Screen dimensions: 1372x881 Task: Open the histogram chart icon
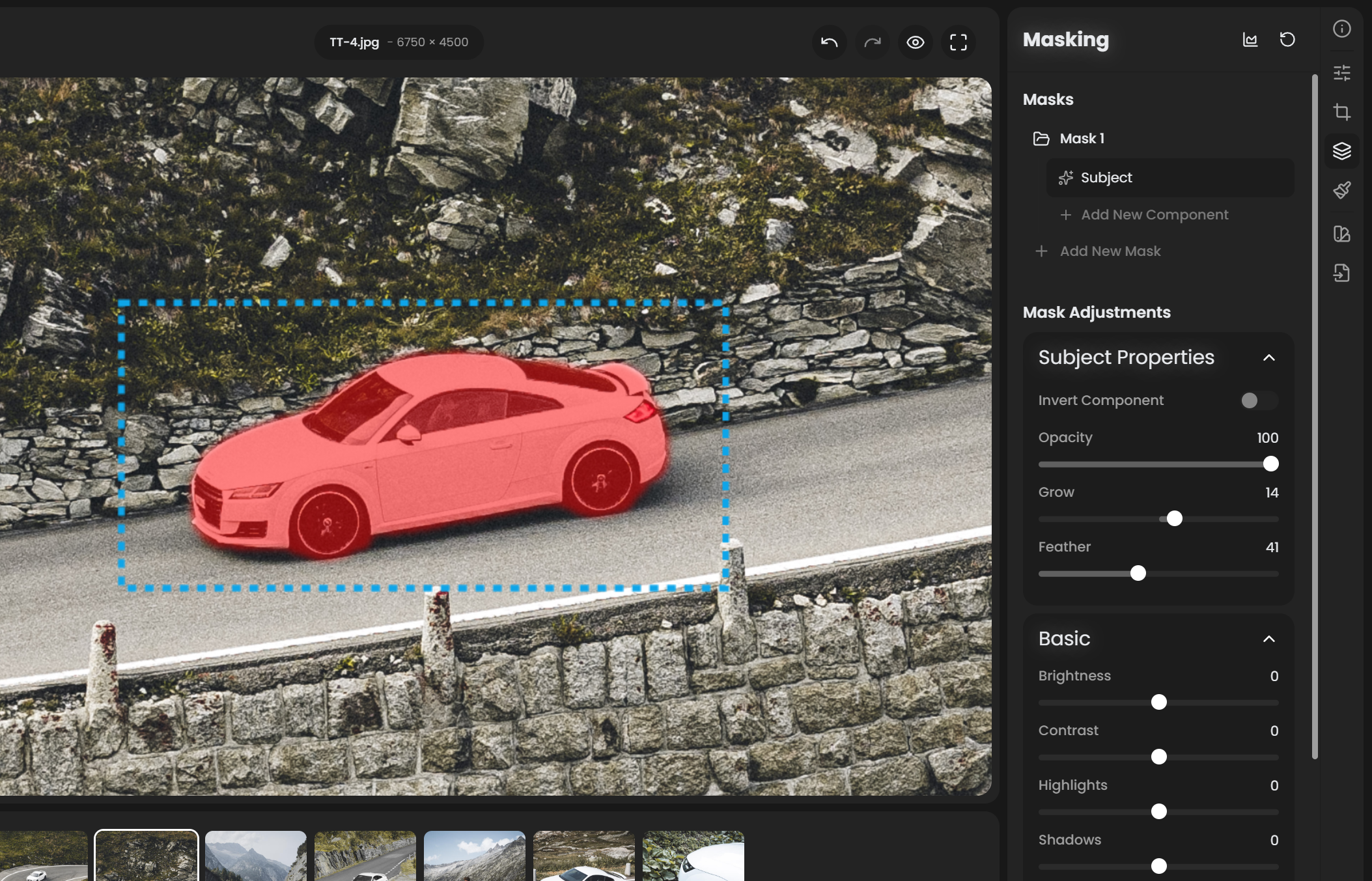[1250, 40]
